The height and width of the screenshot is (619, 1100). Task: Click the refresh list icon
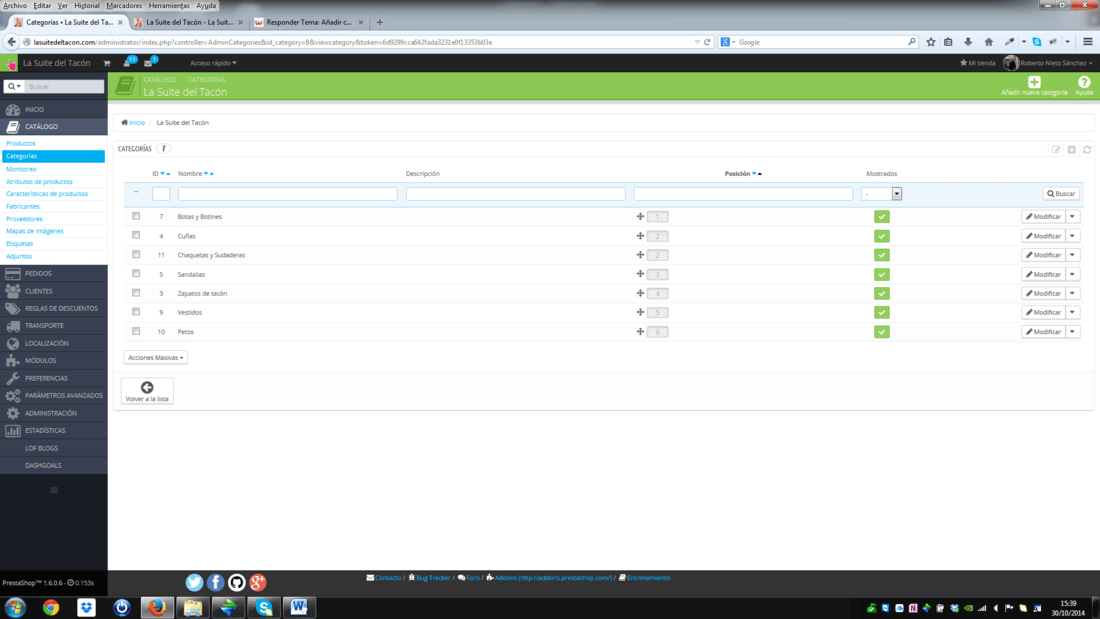(1087, 149)
